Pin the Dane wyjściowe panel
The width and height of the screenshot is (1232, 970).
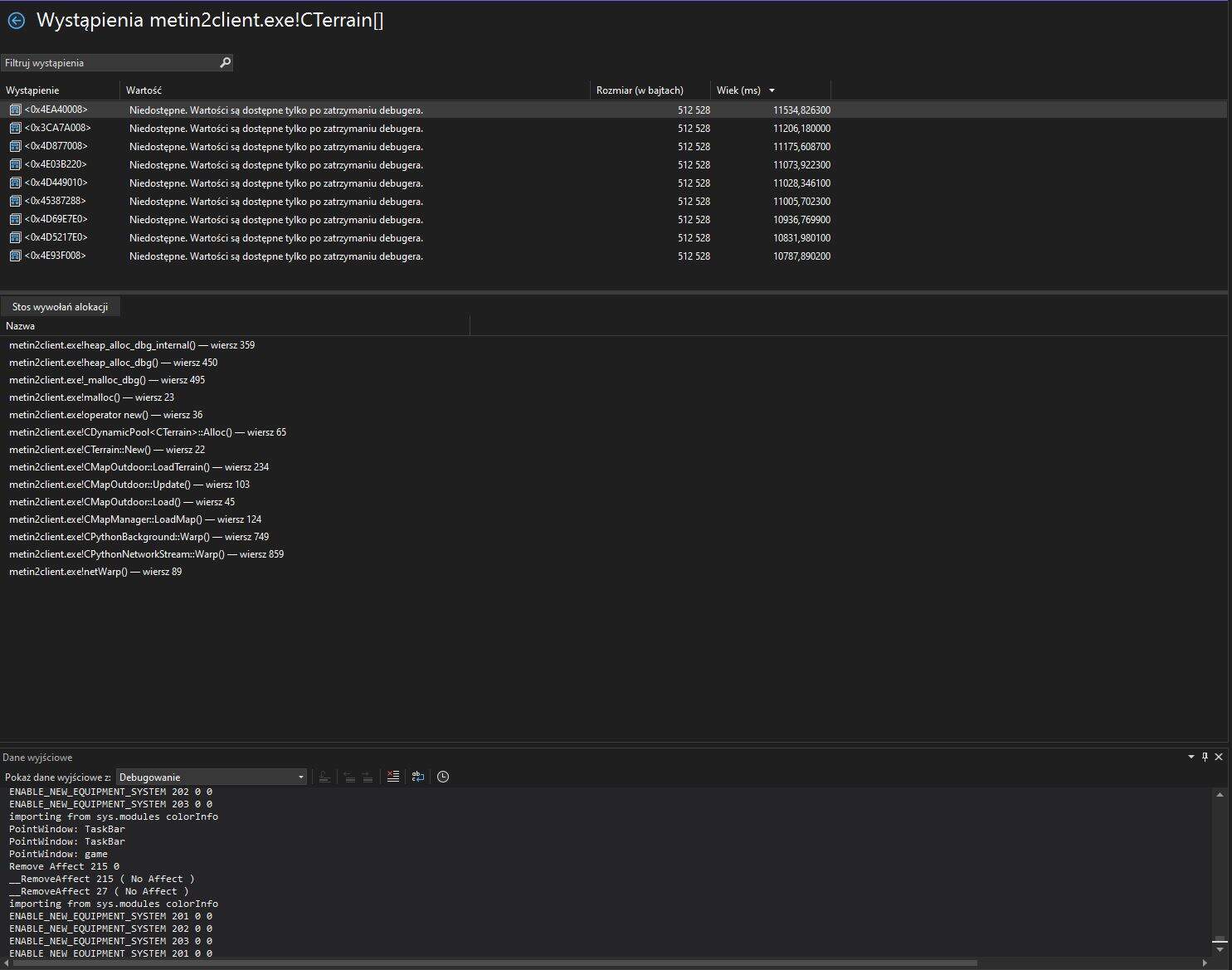(x=1205, y=757)
